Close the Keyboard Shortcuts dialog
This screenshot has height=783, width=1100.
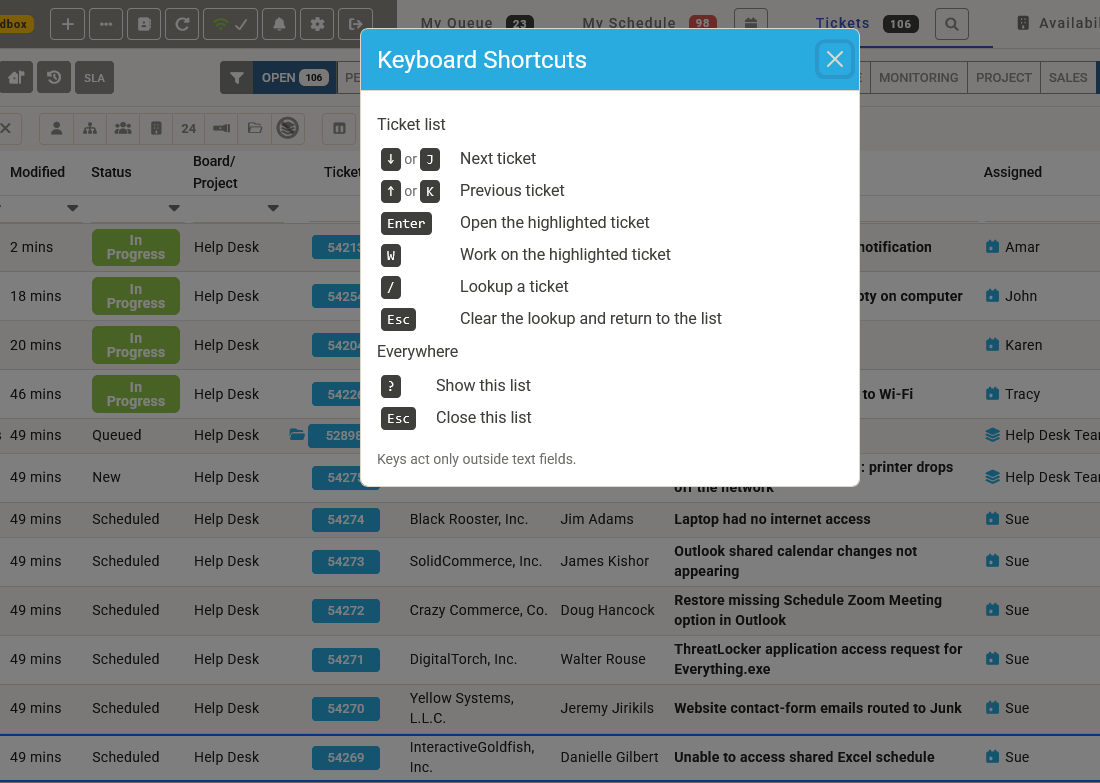(834, 59)
